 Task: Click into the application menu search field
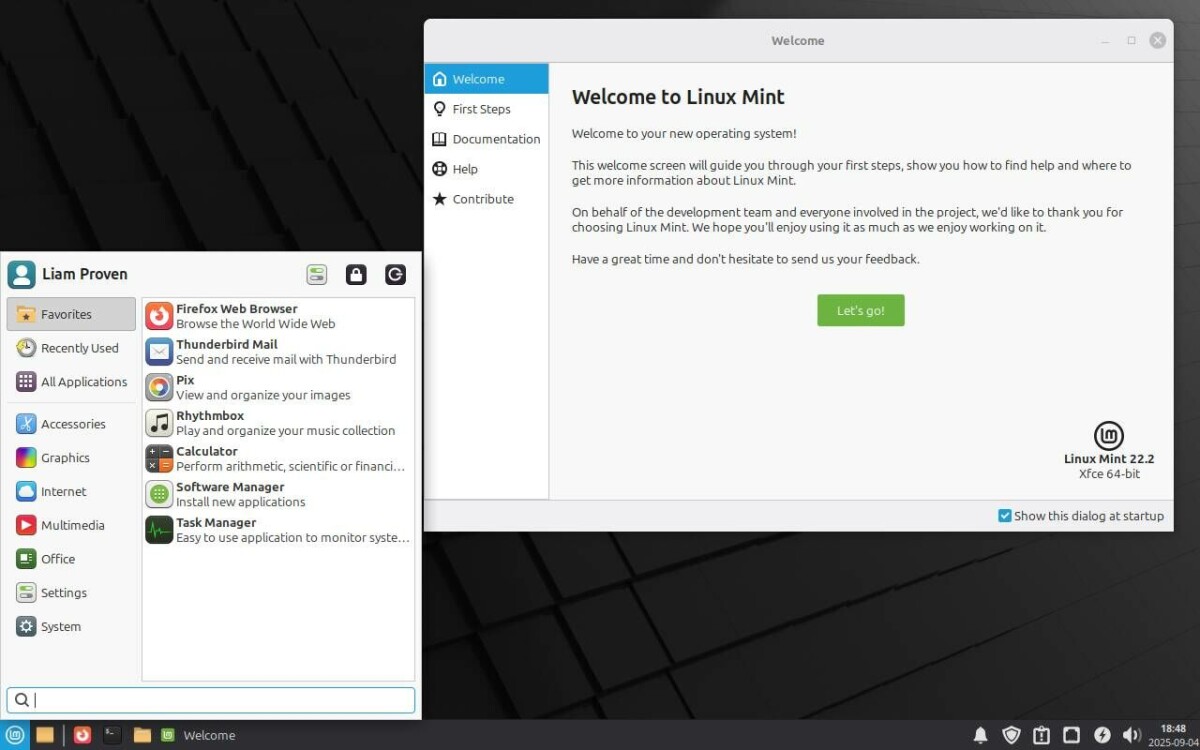(211, 700)
